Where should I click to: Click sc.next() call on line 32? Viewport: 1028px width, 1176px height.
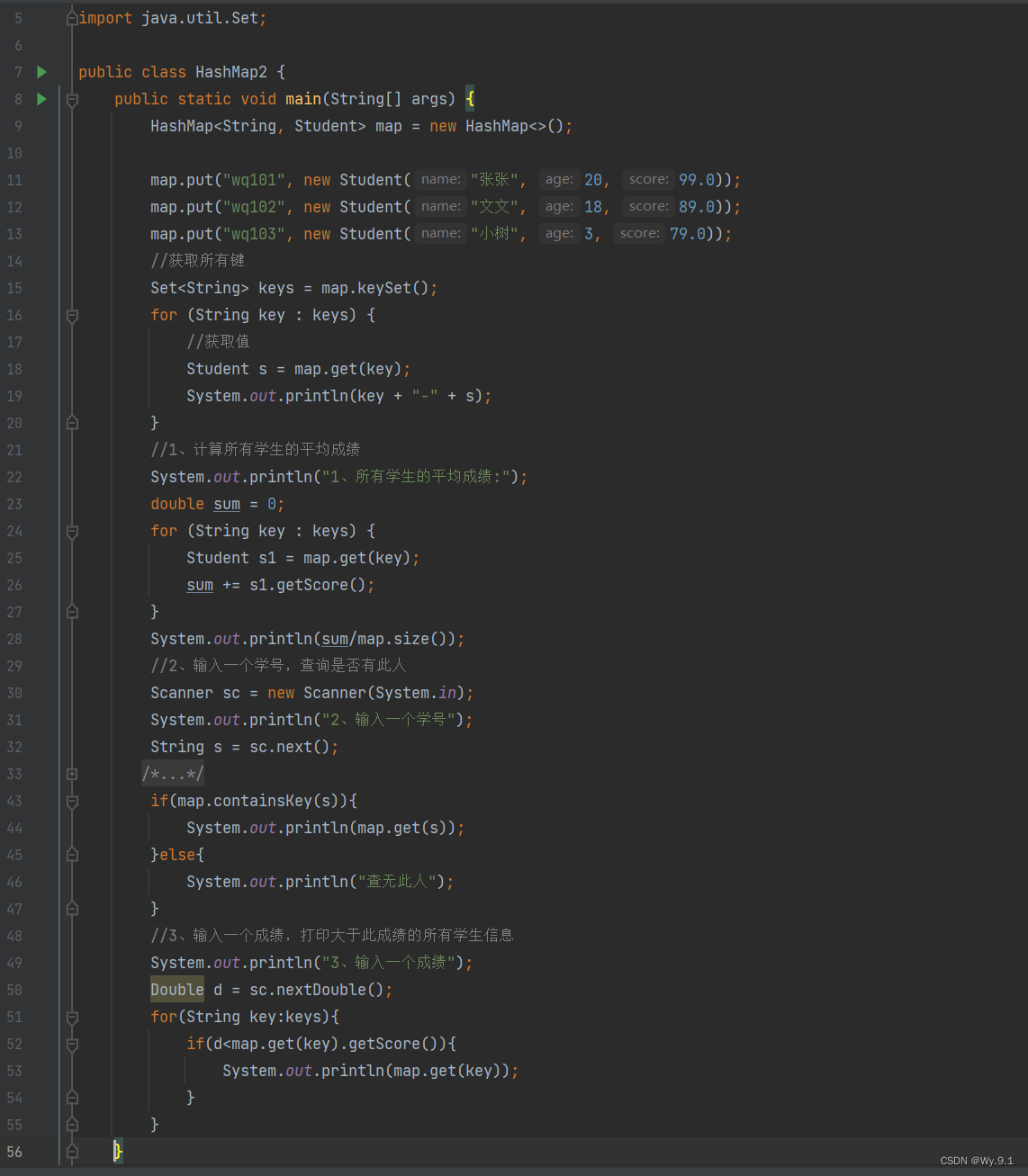[290, 747]
